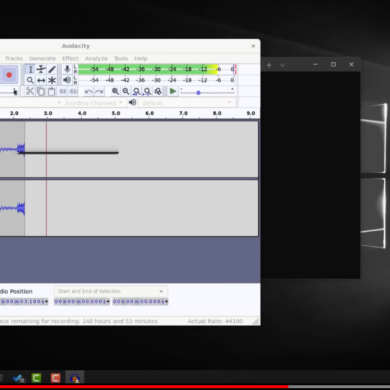The height and width of the screenshot is (390, 390).
Task: Open the Effect menu
Action: (70, 58)
